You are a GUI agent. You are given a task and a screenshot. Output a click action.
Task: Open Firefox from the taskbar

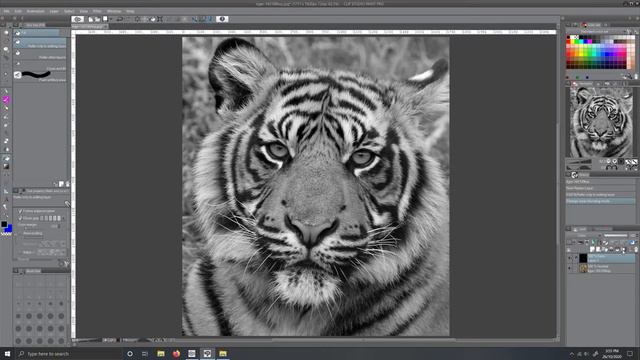176,353
